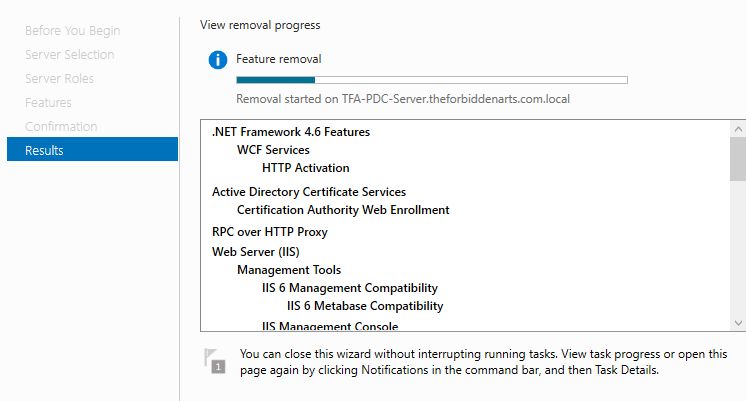The width and height of the screenshot is (746, 401).
Task: Click the feature list scrollbar thumb
Action: click(738, 158)
